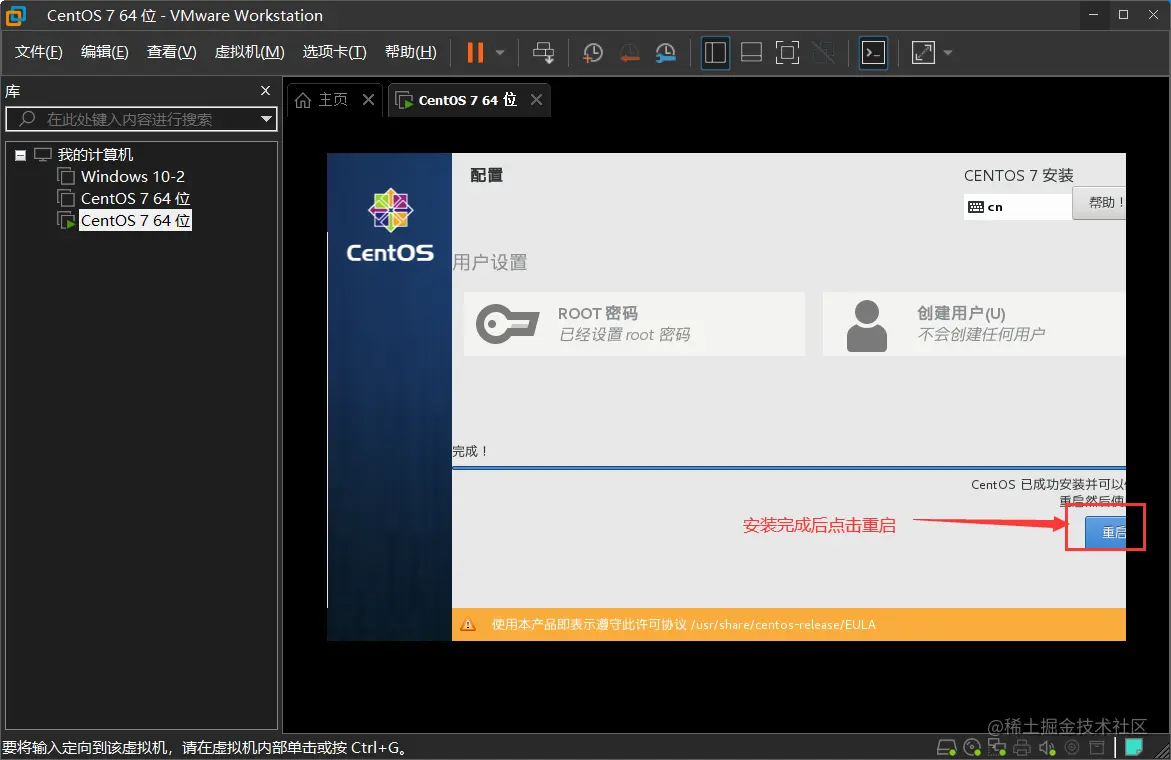Screen dimensions: 1171x760
Task: Close the CentOS 7 64 位 tab
Action: coord(536,99)
